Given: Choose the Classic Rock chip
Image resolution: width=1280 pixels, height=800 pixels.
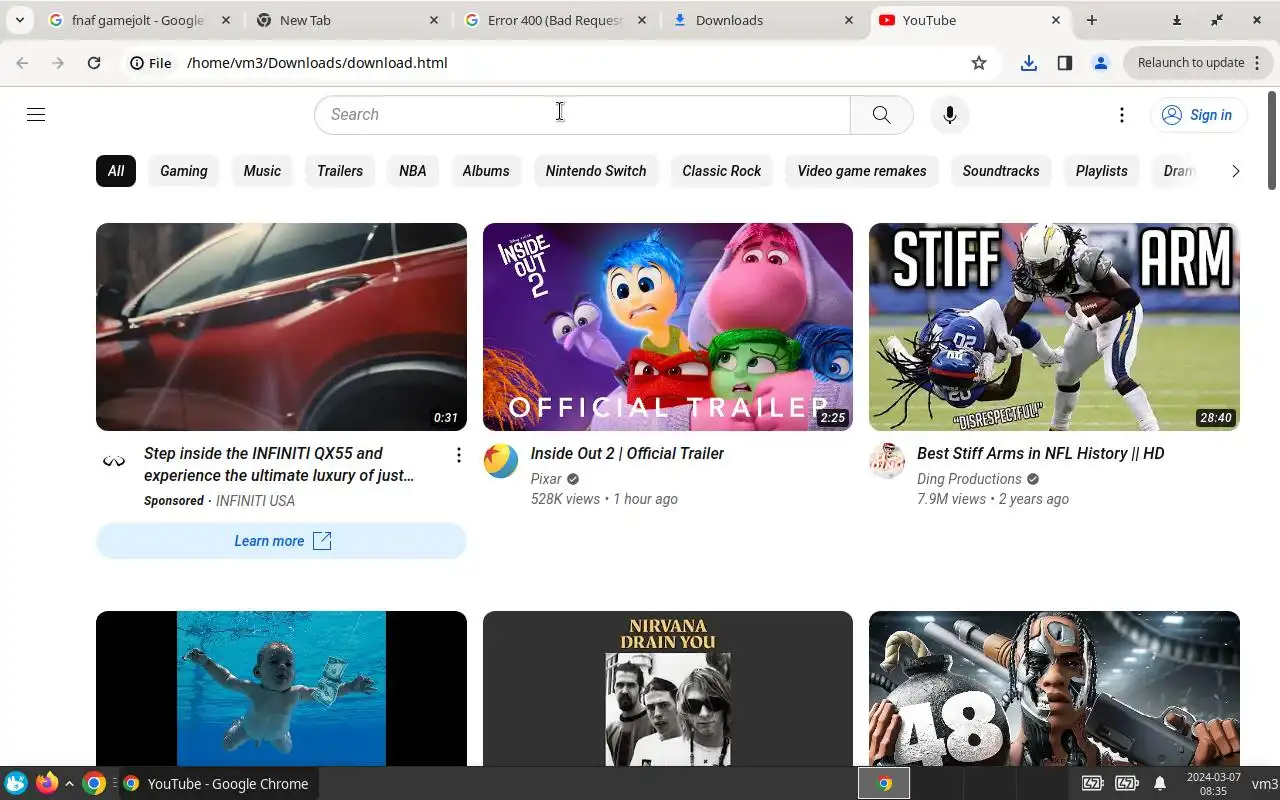Looking at the screenshot, I should [x=722, y=171].
